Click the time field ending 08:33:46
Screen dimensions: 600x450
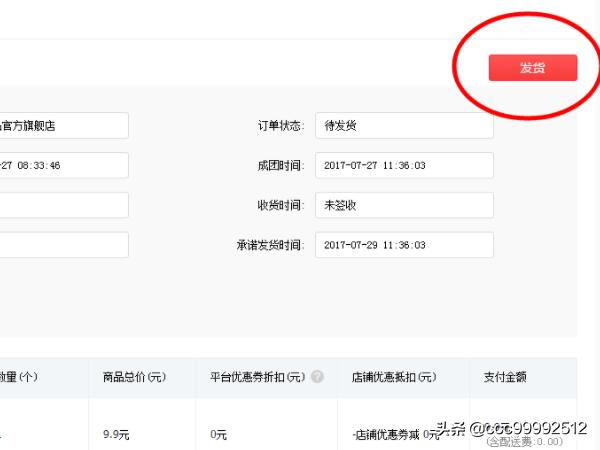tap(64, 165)
